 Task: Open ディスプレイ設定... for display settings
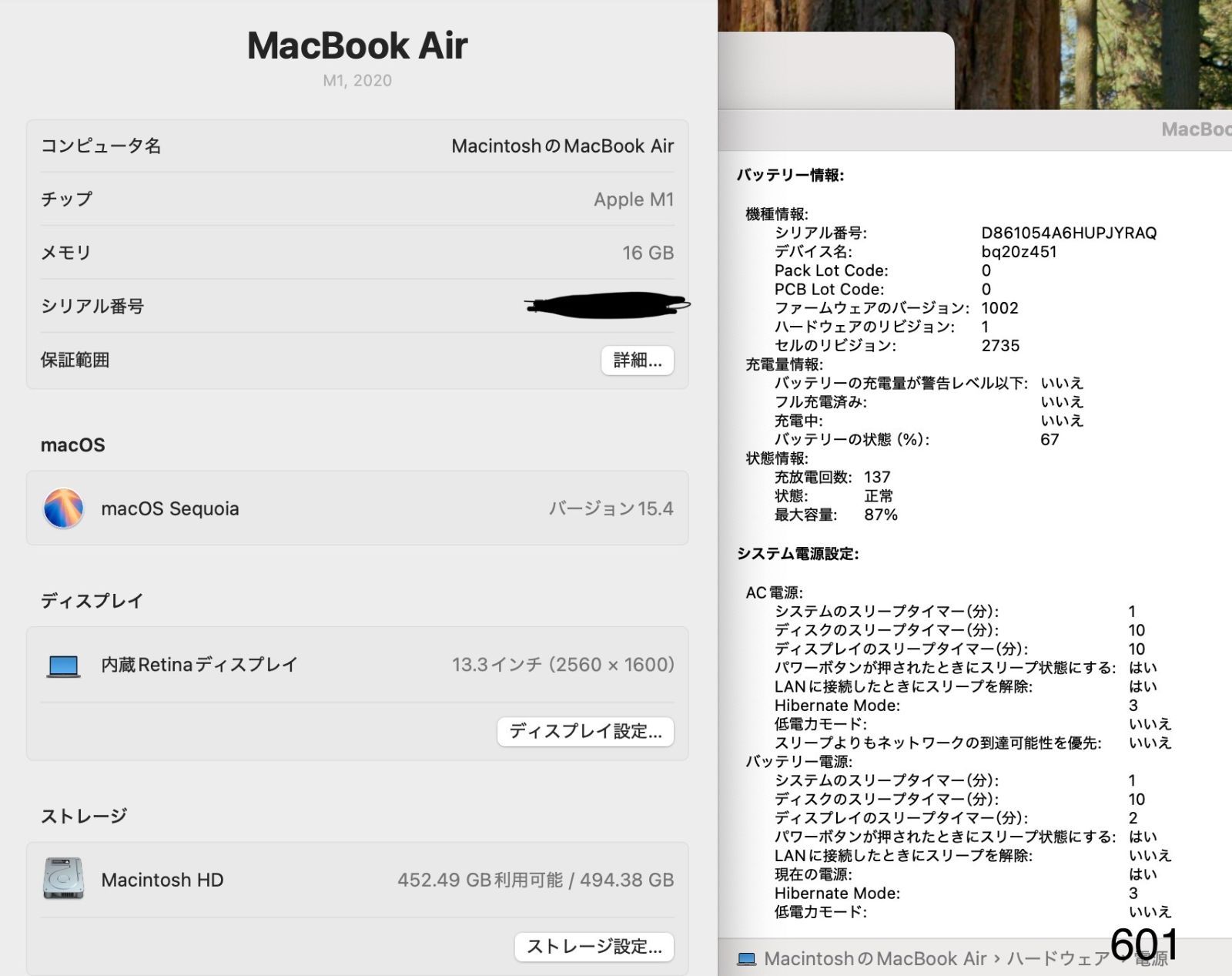click(x=585, y=732)
